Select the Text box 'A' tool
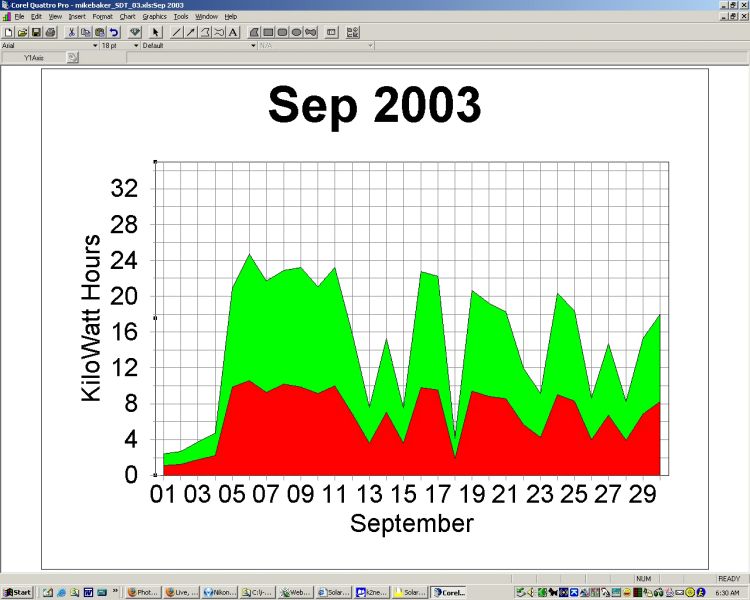Image resolution: width=750 pixels, height=600 pixels. tap(233, 32)
